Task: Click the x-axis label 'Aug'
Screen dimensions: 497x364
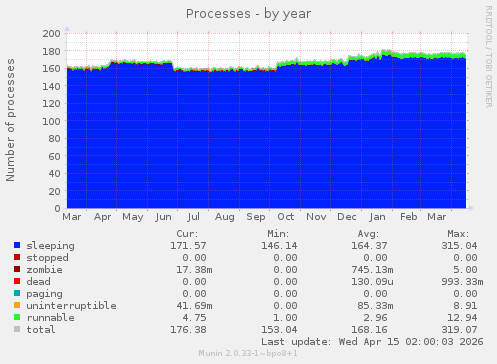Action: pyautogui.click(x=225, y=217)
